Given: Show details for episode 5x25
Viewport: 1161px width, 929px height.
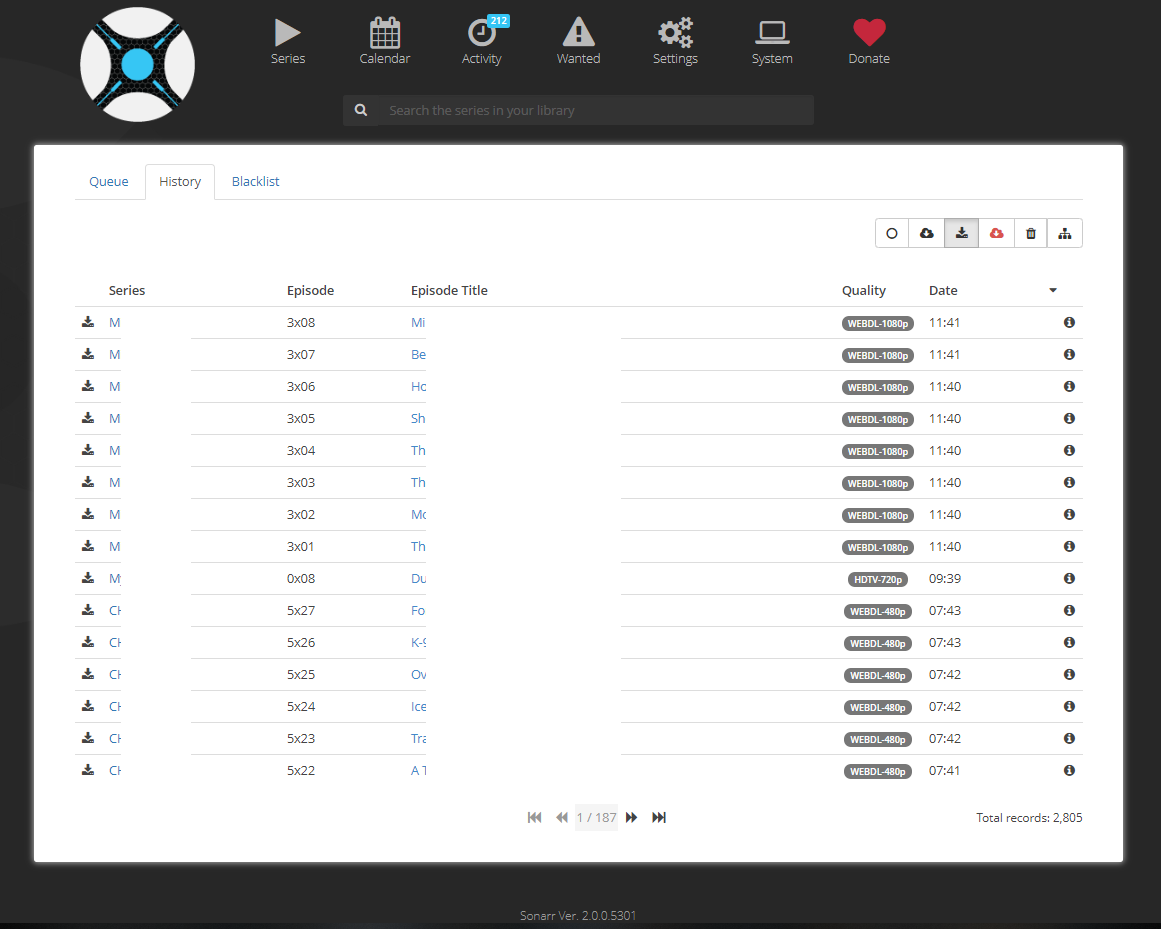Looking at the screenshot, I should (1069, 674).
